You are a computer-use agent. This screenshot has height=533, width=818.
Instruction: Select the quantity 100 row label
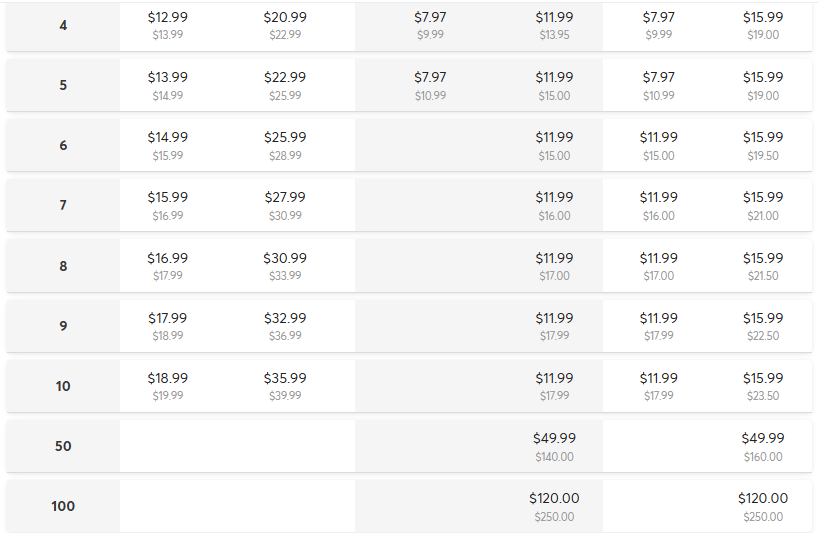[63, 506]
